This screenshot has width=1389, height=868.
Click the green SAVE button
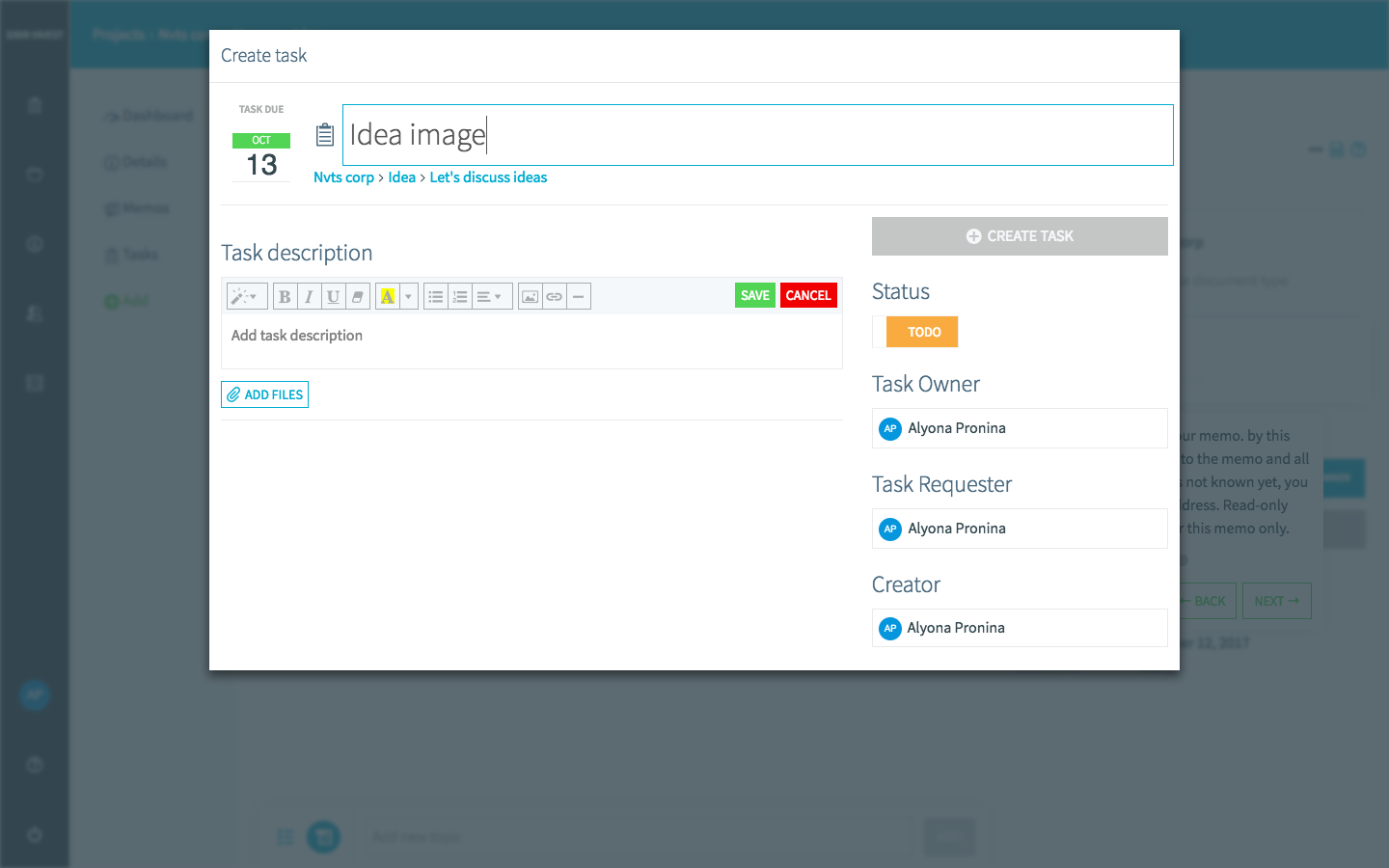click(755, 295)
